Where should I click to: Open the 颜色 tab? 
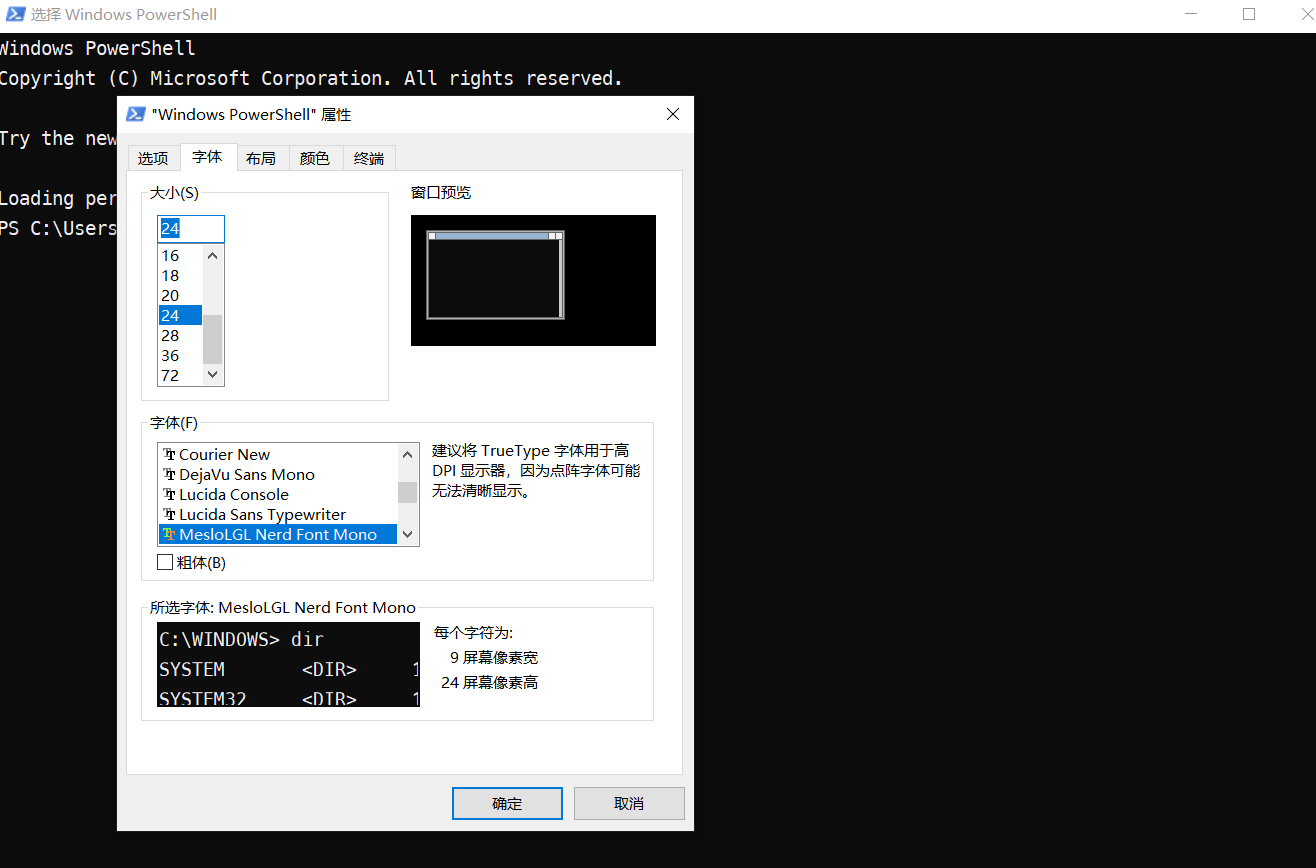tap(315, 158)
